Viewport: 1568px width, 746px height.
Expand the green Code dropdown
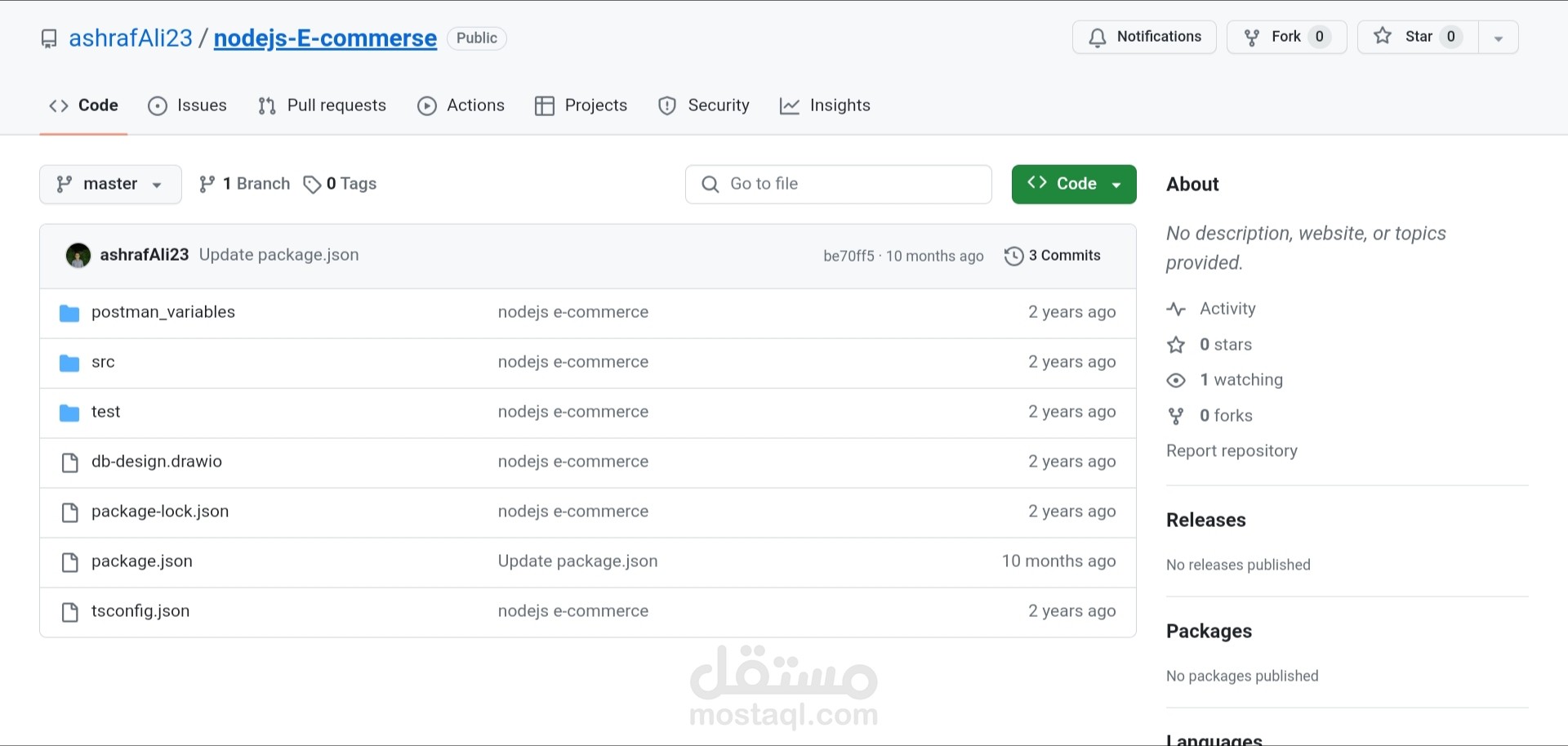pos(1073,184)
